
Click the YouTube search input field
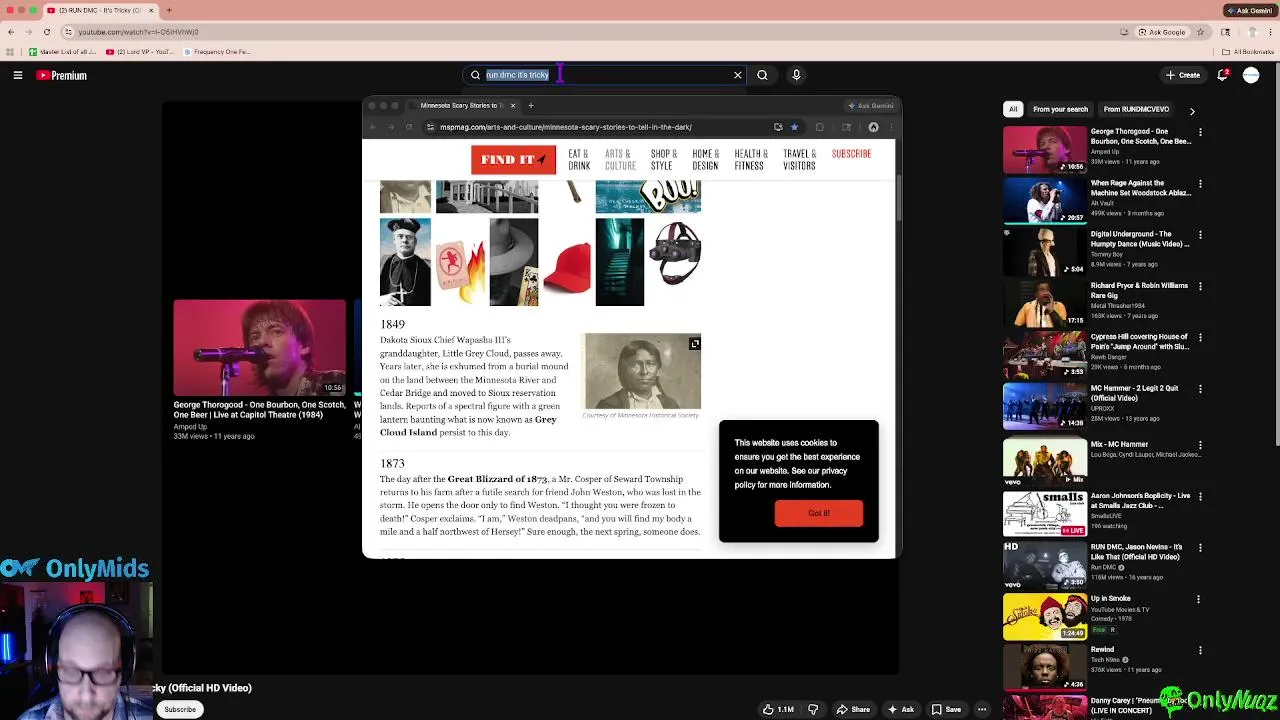[x=604, y=75]
